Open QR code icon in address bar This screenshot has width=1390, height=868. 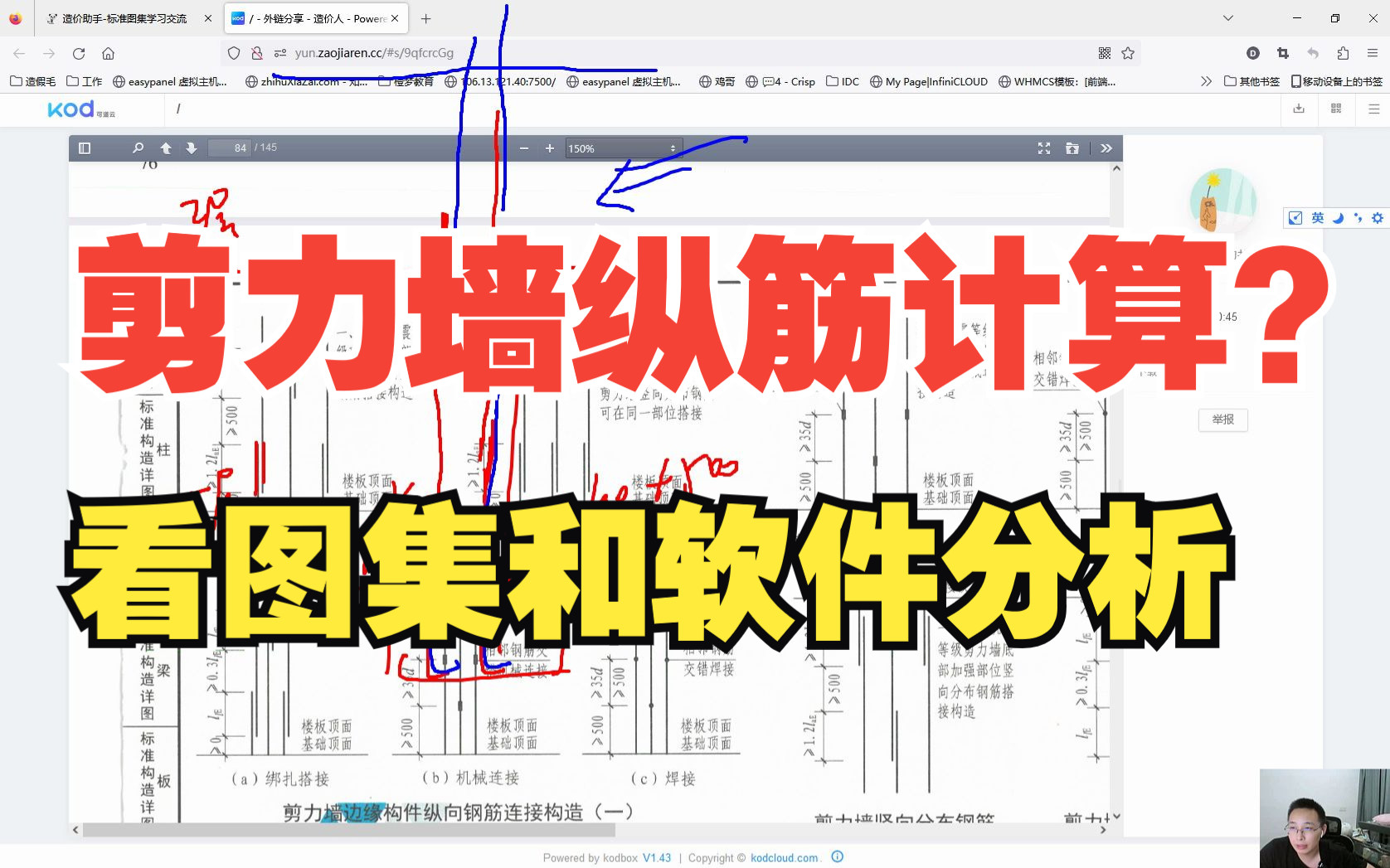(x=1105, y=53)
